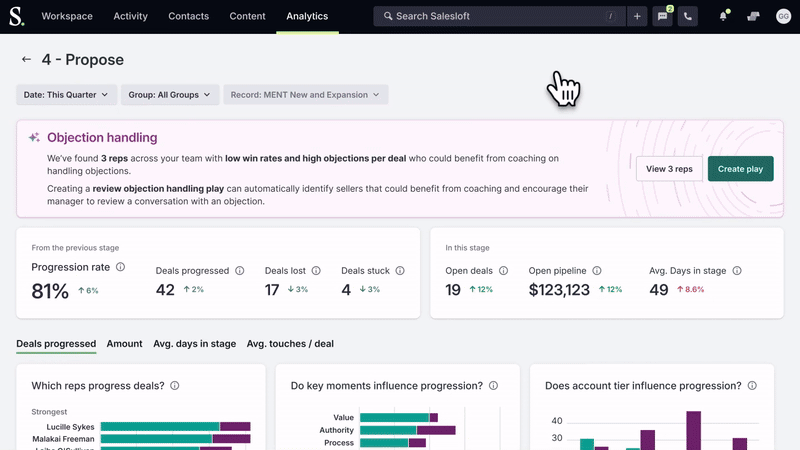Click the View 3 reps button
This screenshot has width=800, height=450.
coord(669,169)
